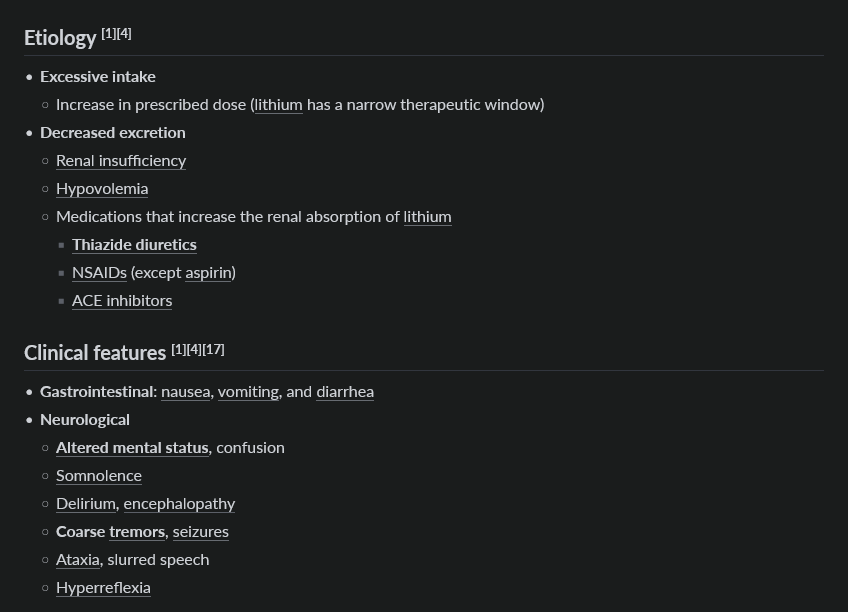Open the nausea link

click(x=186, y=392)
